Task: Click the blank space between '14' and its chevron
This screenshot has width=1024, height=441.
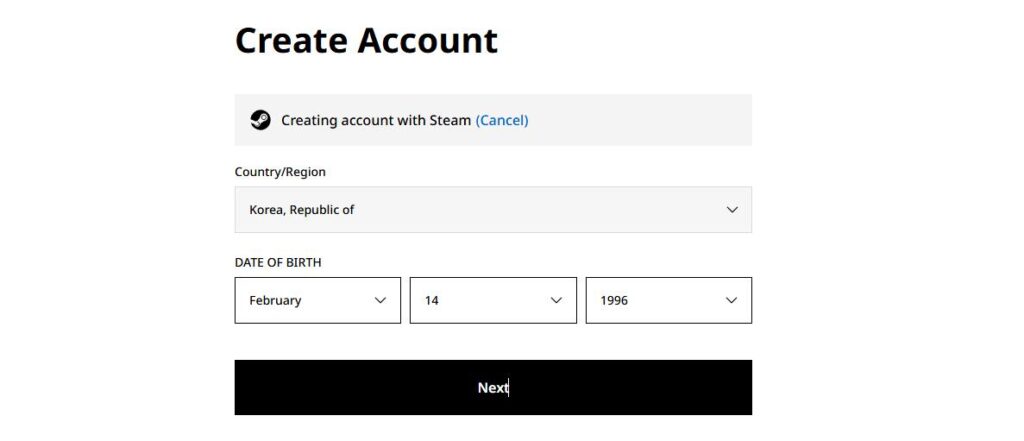Action: (495, 300)
